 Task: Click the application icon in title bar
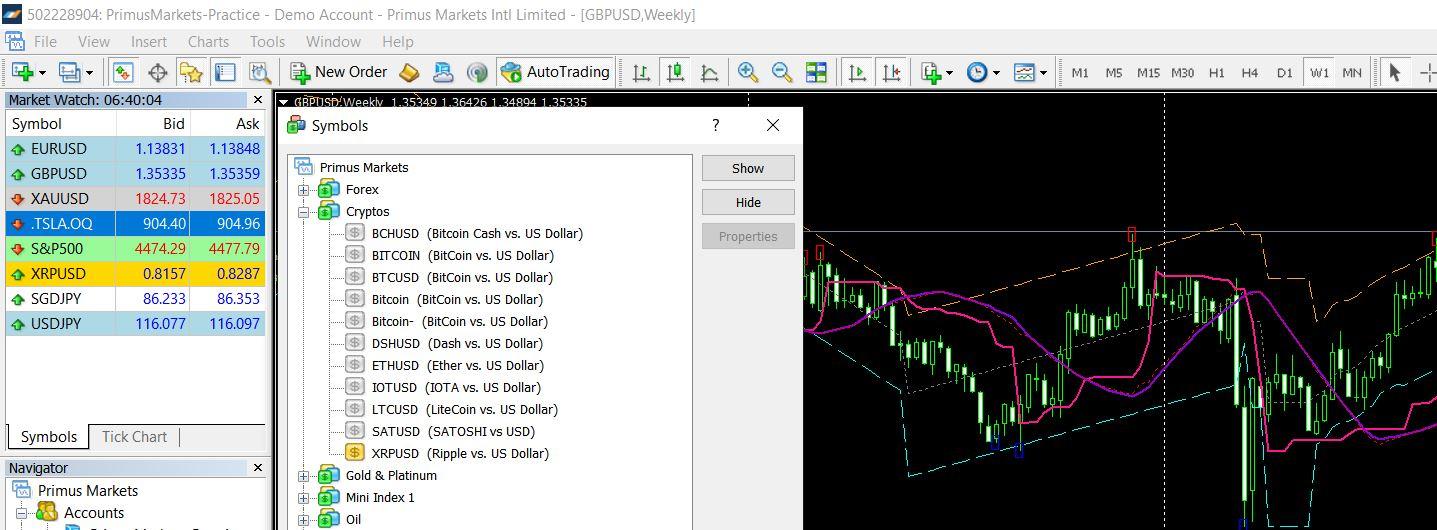[12, 14]
